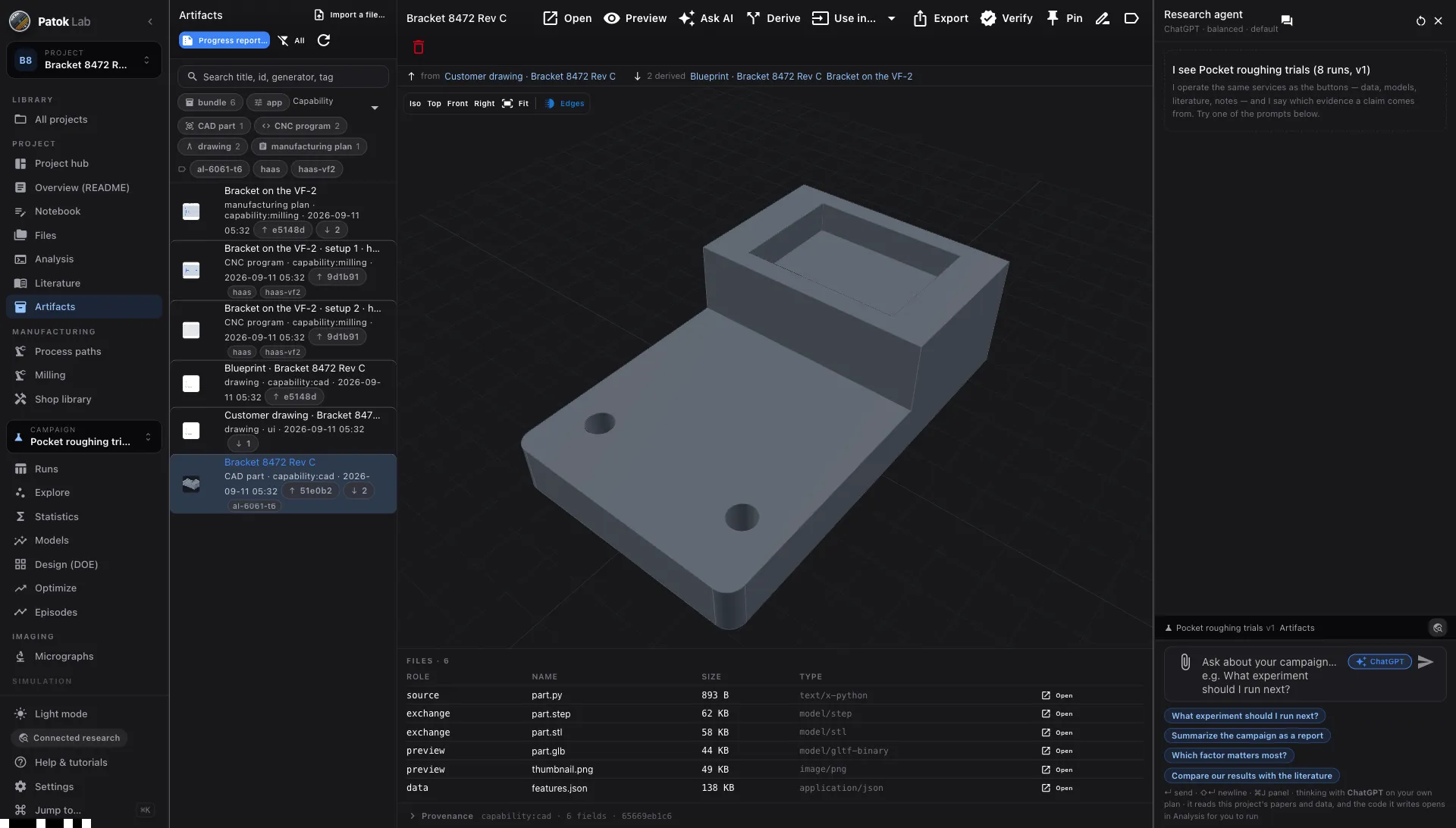Open the Use in… dropdown arrow
Image resolution: width=1456 pixels, height=828 pixels.
[892, 18]
